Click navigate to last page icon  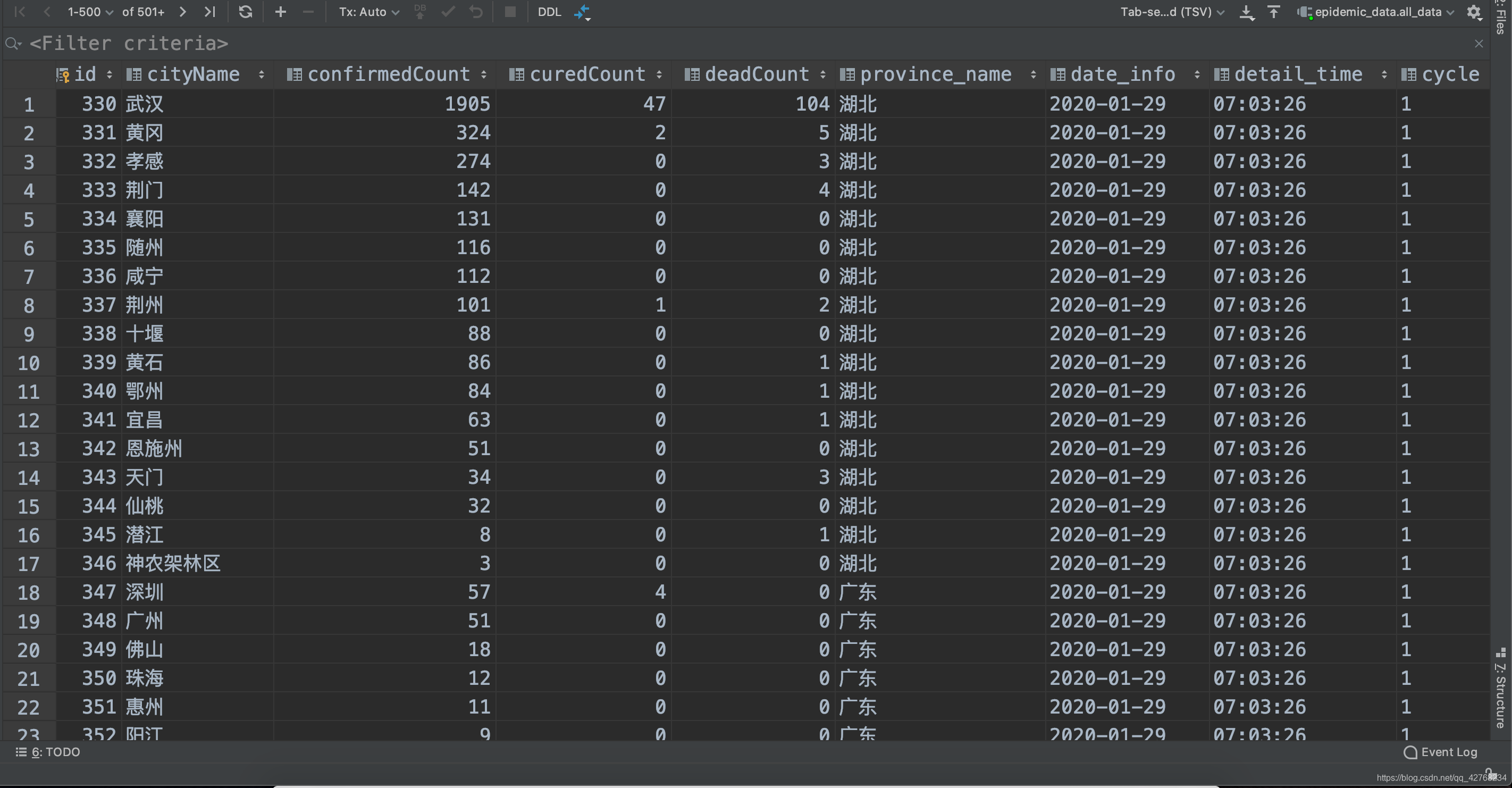(x=209, y=11)
